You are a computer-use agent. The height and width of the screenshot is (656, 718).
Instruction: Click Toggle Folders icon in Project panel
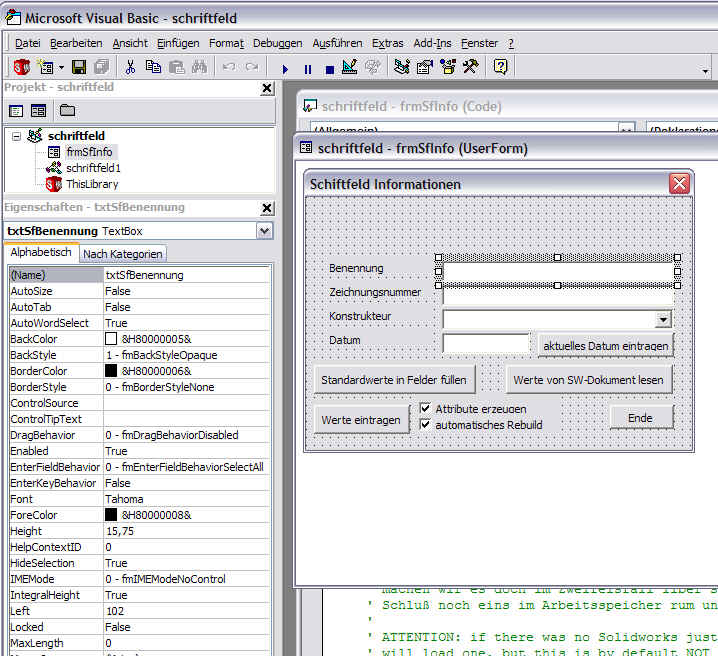click(x=67, y=110)
